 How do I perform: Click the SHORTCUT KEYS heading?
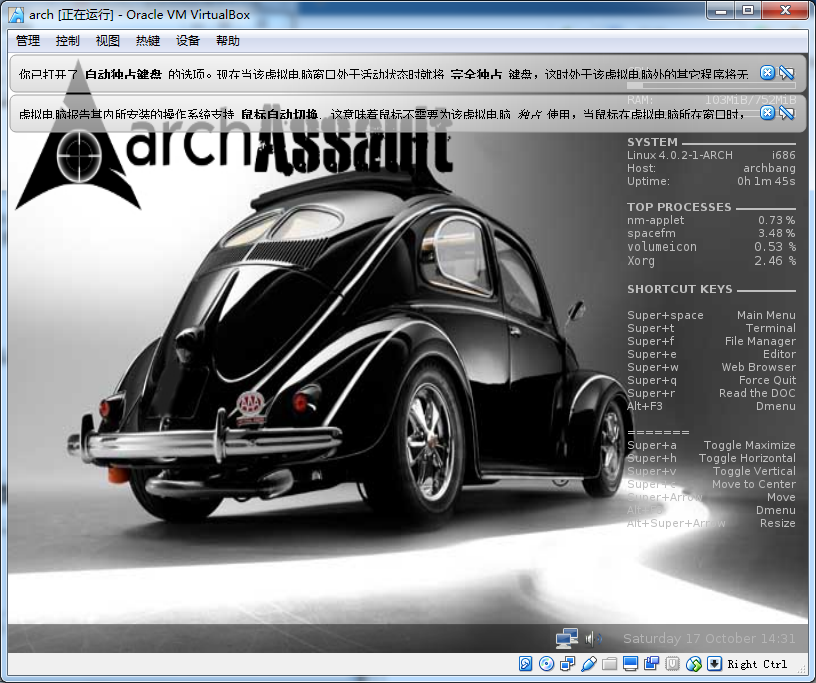(x=680, y=289)
